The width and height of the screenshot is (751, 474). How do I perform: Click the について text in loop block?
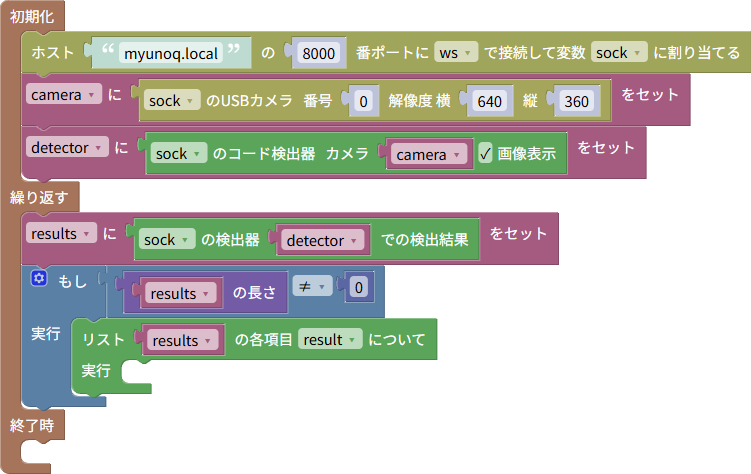[397, 339]
